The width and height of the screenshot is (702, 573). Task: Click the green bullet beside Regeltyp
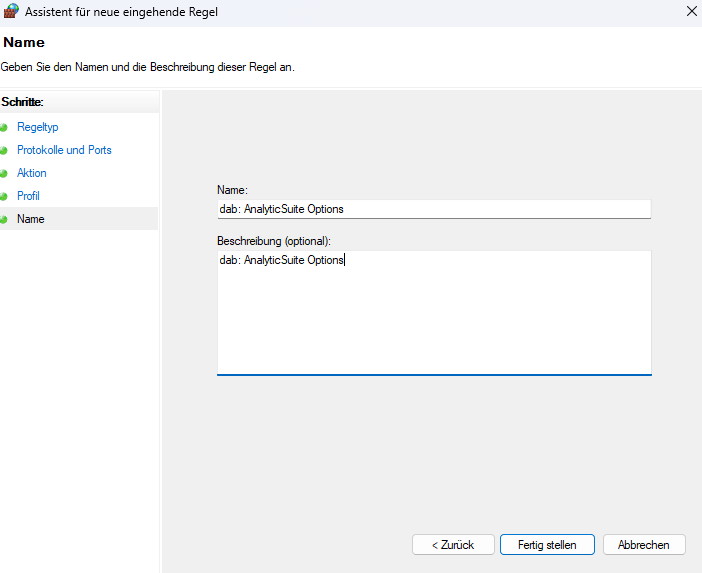click(x=4, y=128)
